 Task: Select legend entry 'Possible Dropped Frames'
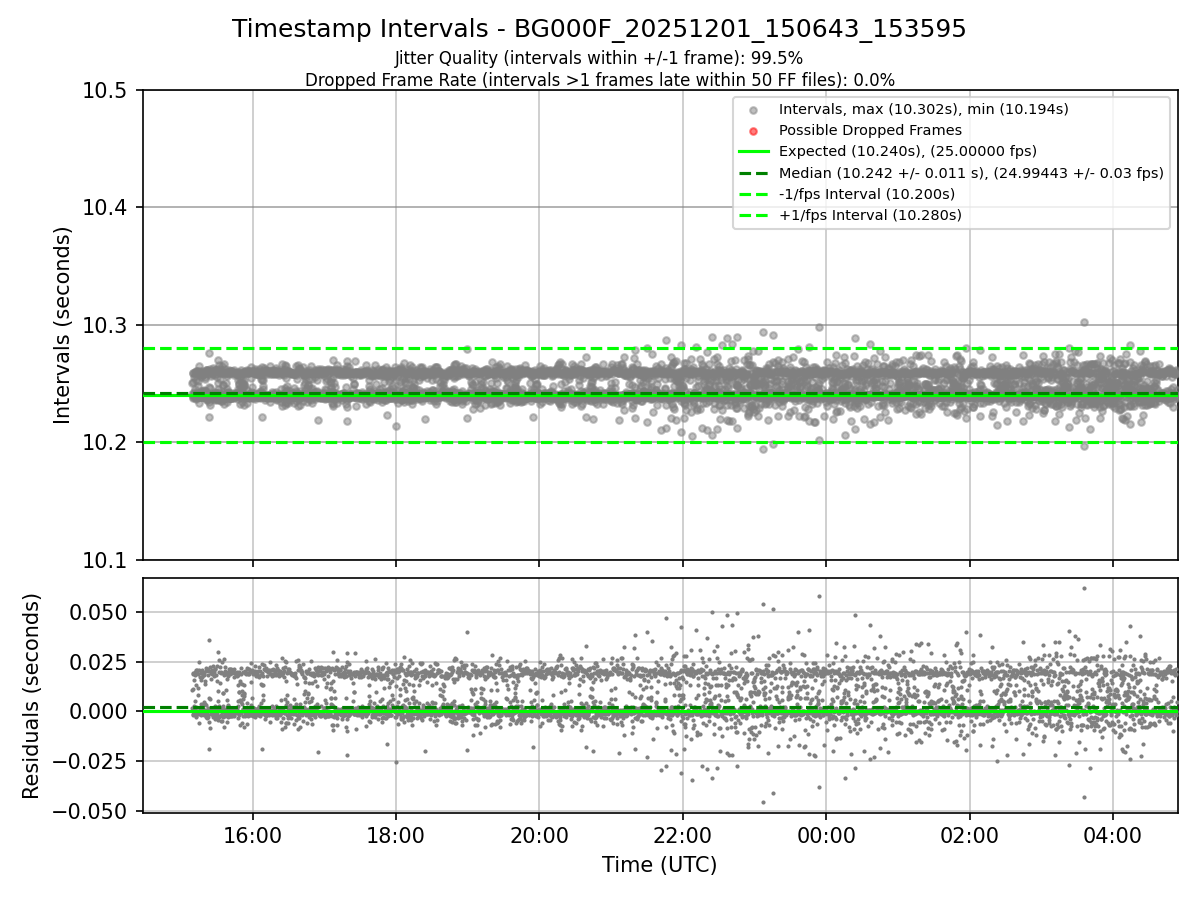(x=870, y=130)
